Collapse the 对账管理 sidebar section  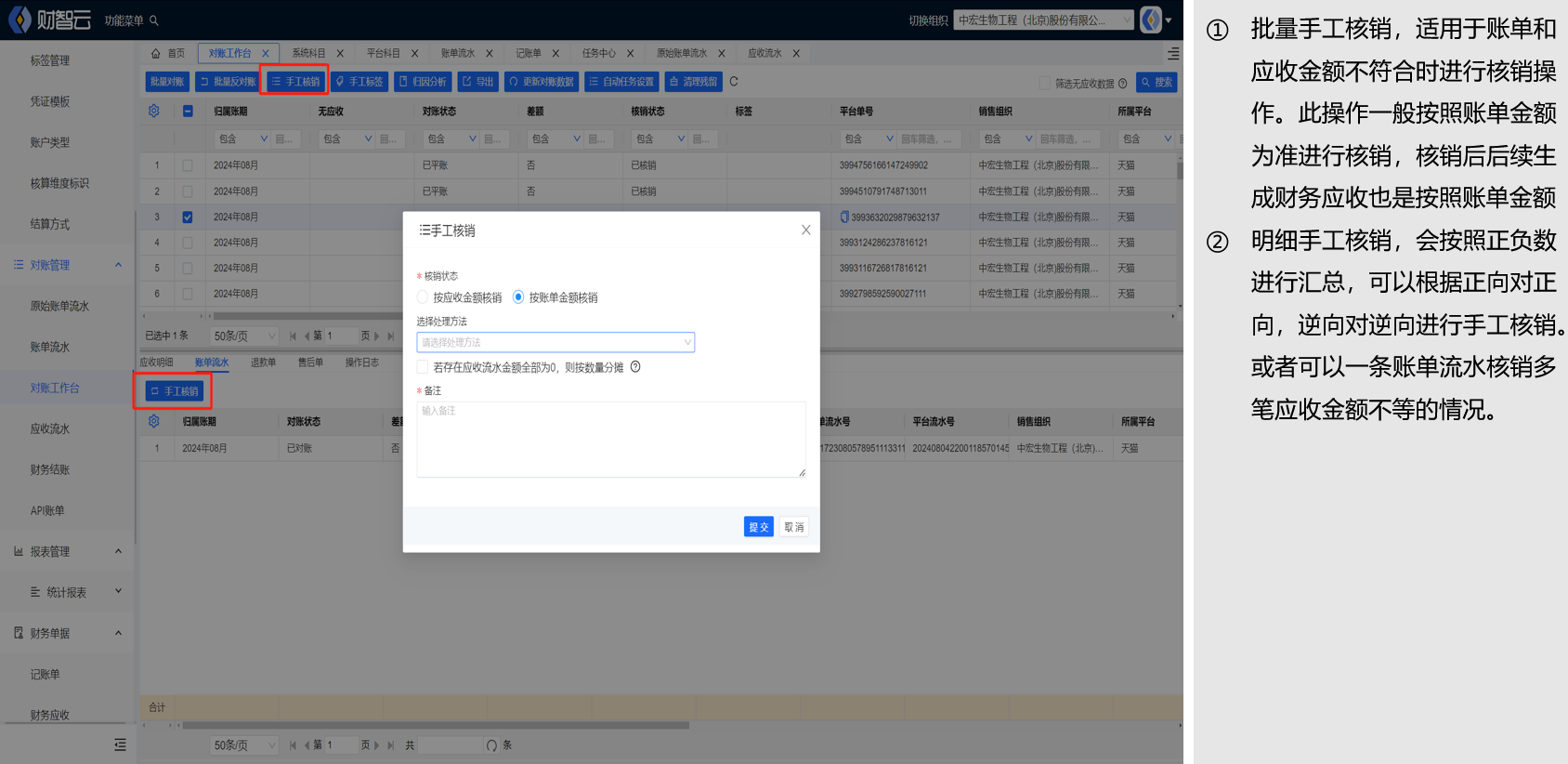(x=118, y=265)
